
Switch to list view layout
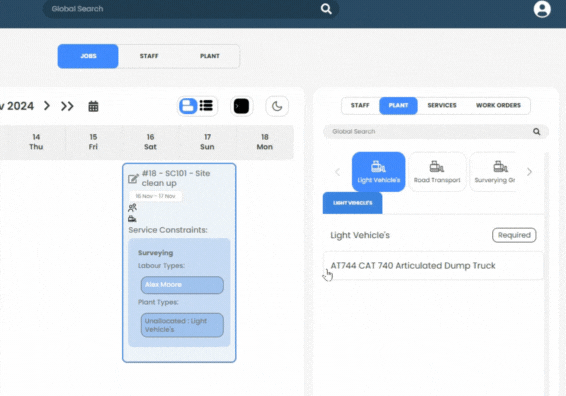click(x=206, y=106)
